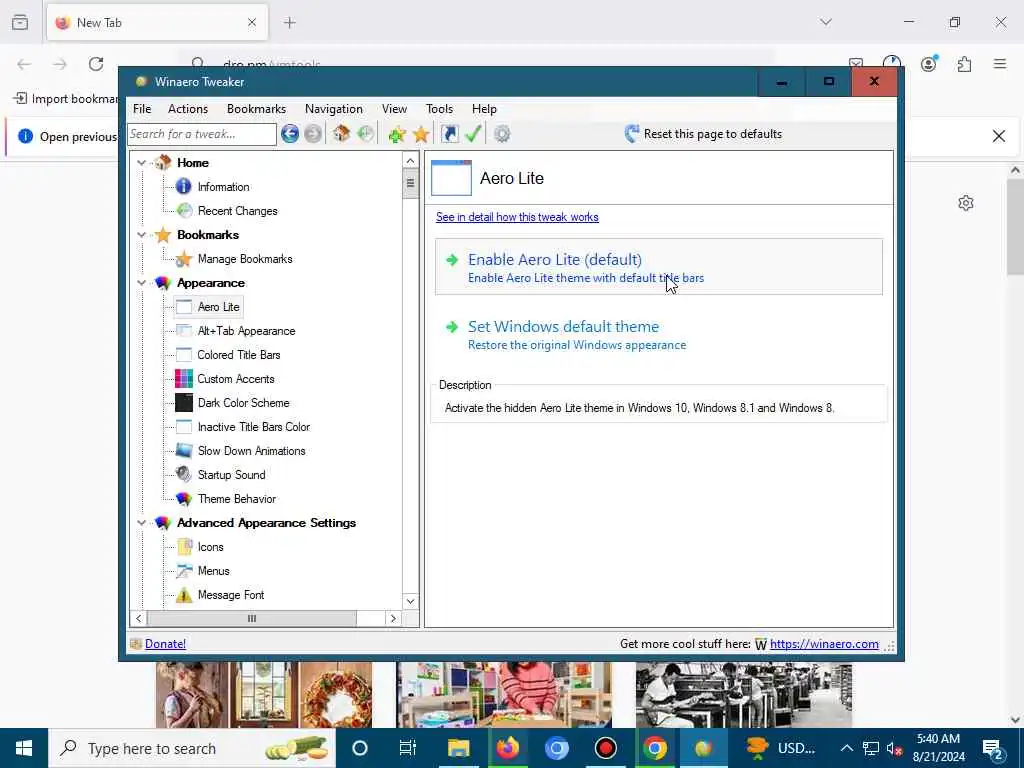Click Google Chrome taskbar icon
1024x768 pixels.
coord(654,748)
